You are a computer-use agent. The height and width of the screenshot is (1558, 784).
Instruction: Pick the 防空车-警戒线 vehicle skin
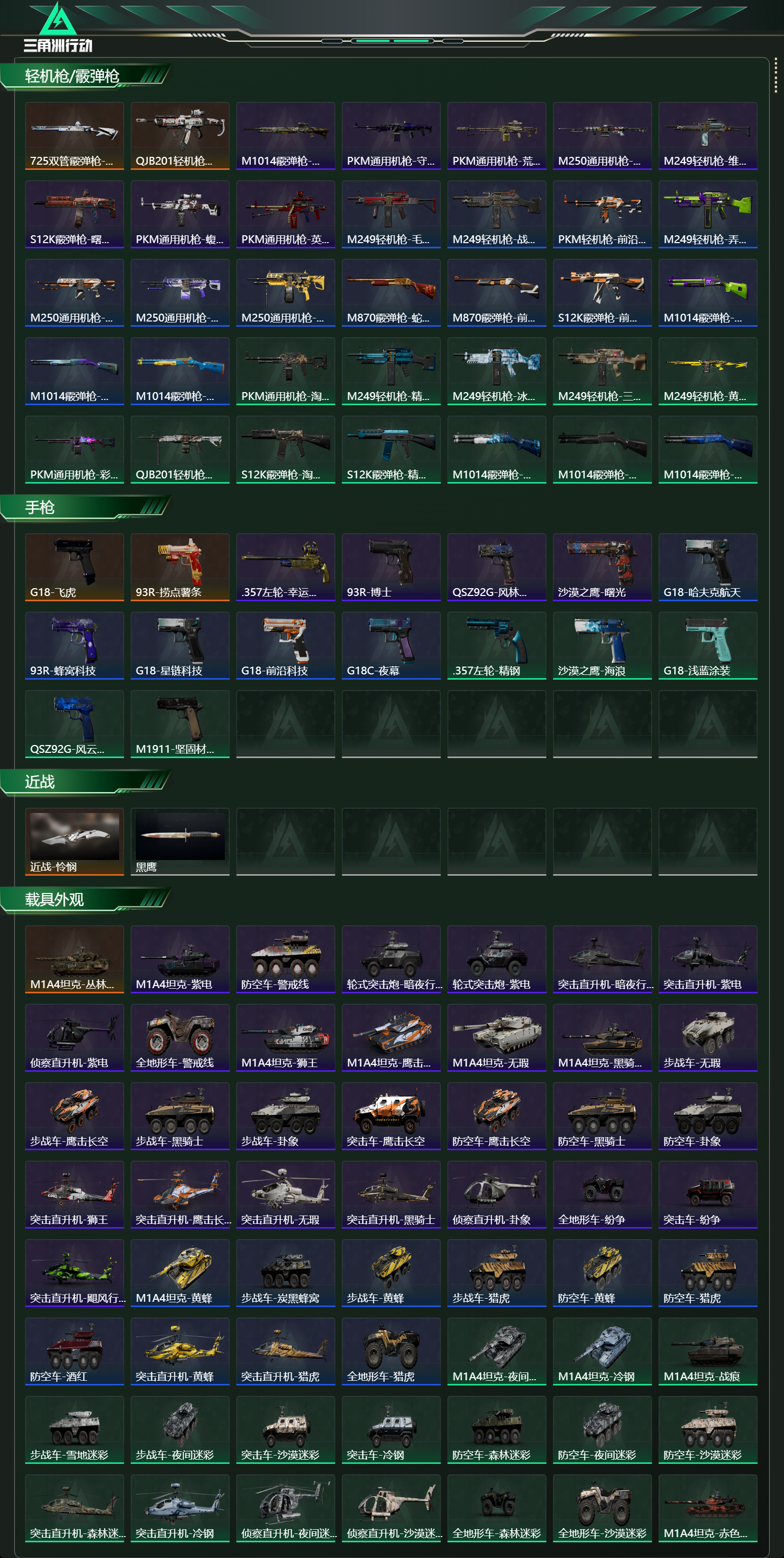click(285, 959)
